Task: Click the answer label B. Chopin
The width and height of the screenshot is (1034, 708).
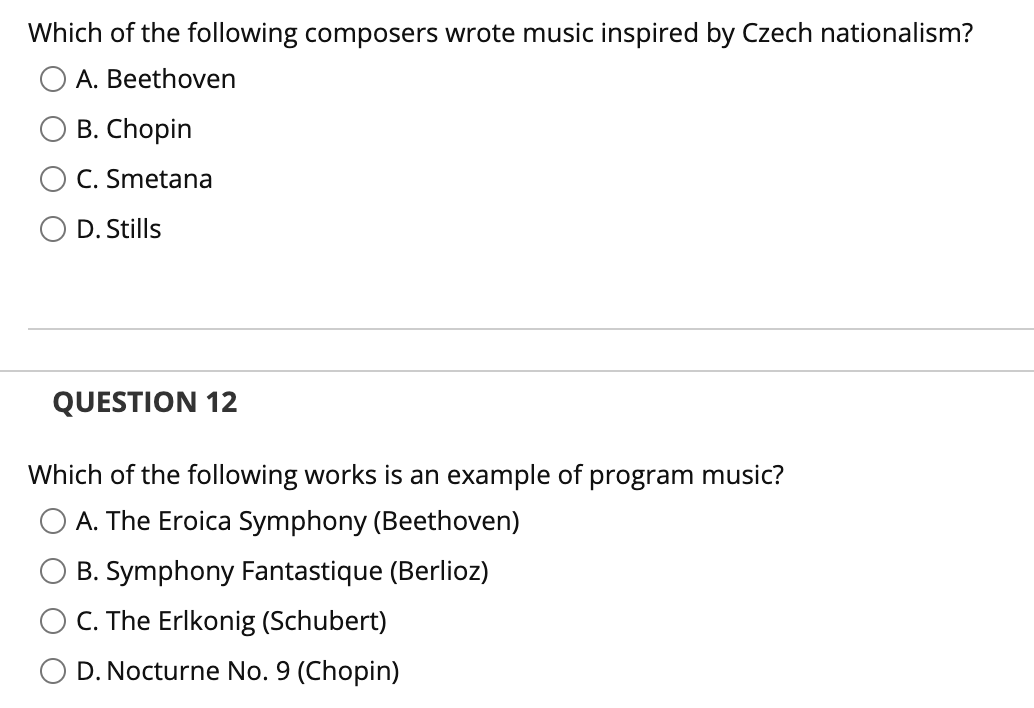Action: point(134,129)
